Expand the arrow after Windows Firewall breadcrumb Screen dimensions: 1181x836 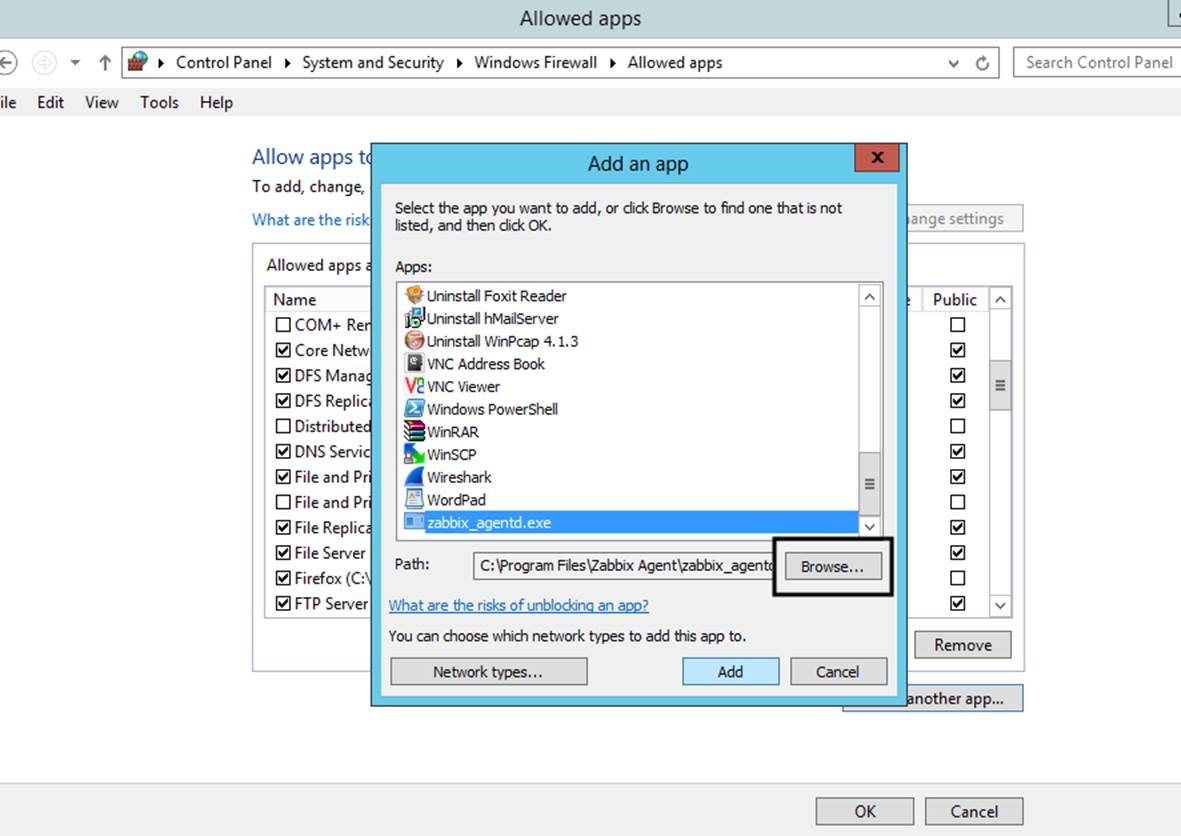click(612, 63)
